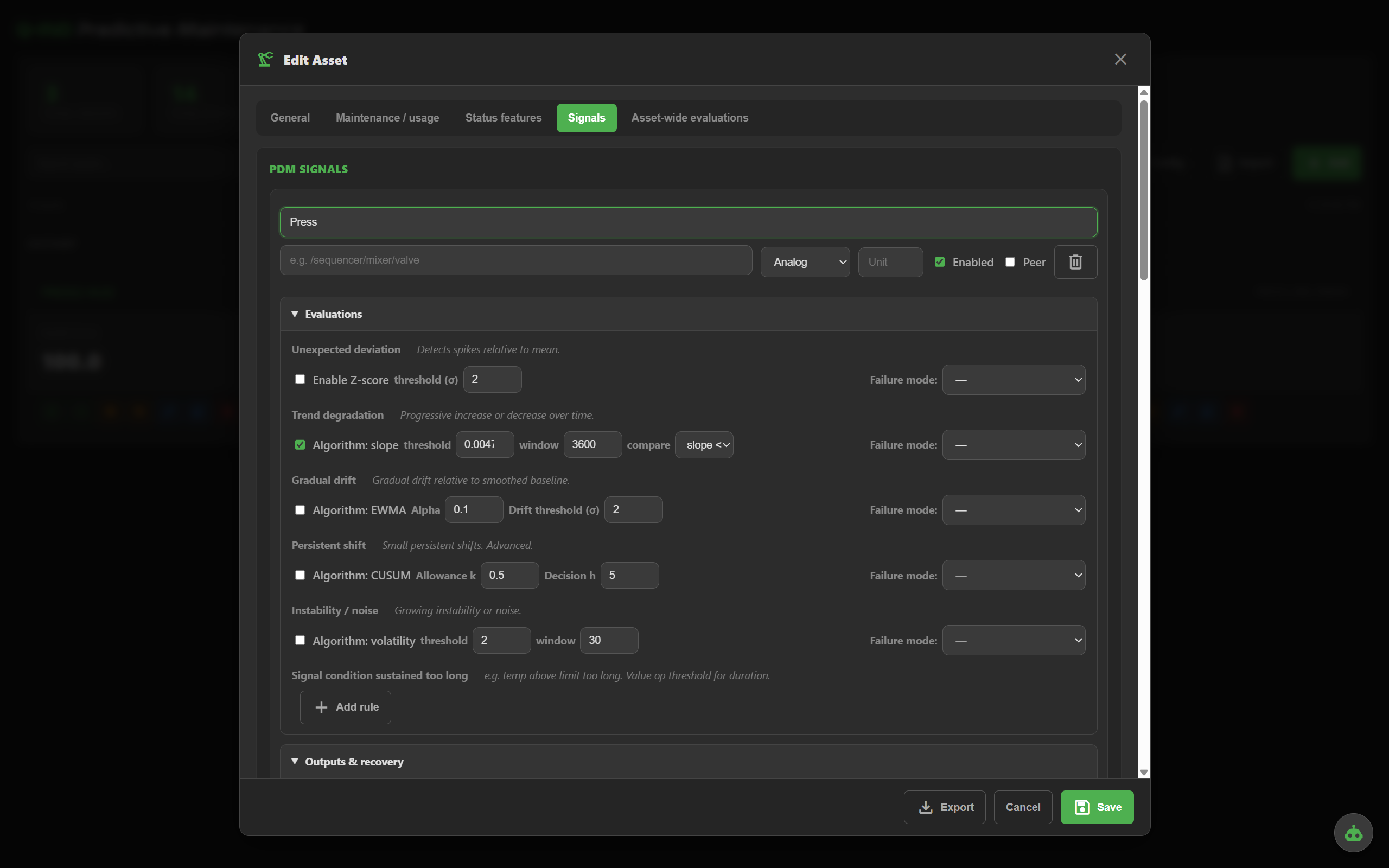The width and height of the screenshot is (1389, 868).
Task: Enable the Z-score checkbox
Action: [300, 379]
